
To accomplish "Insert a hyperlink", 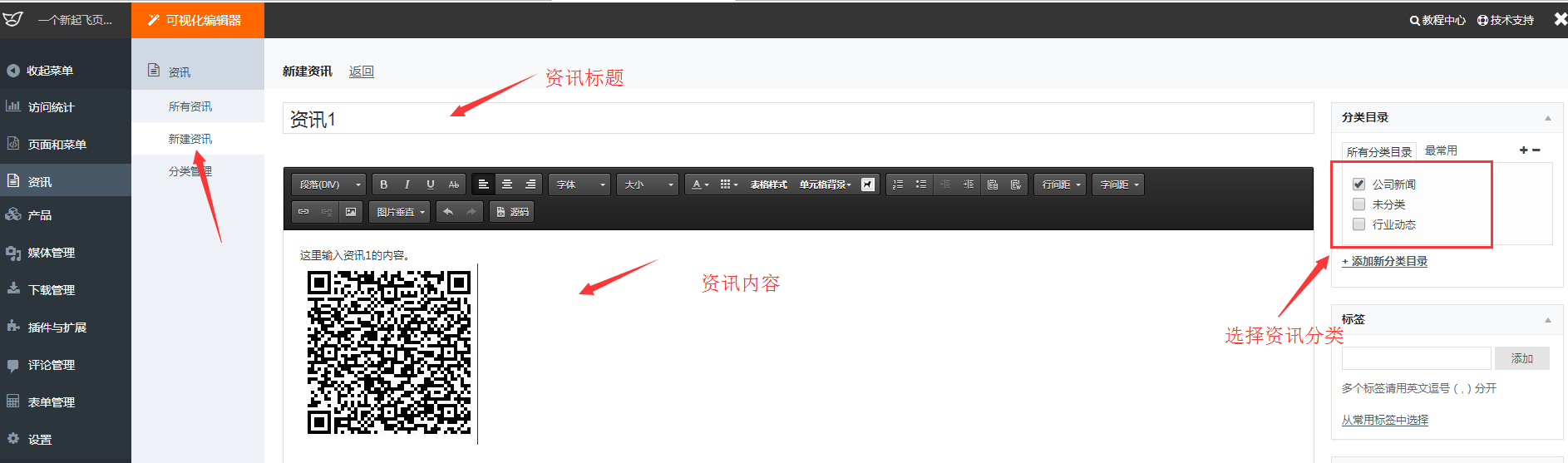I will click(x=303, y=212).
